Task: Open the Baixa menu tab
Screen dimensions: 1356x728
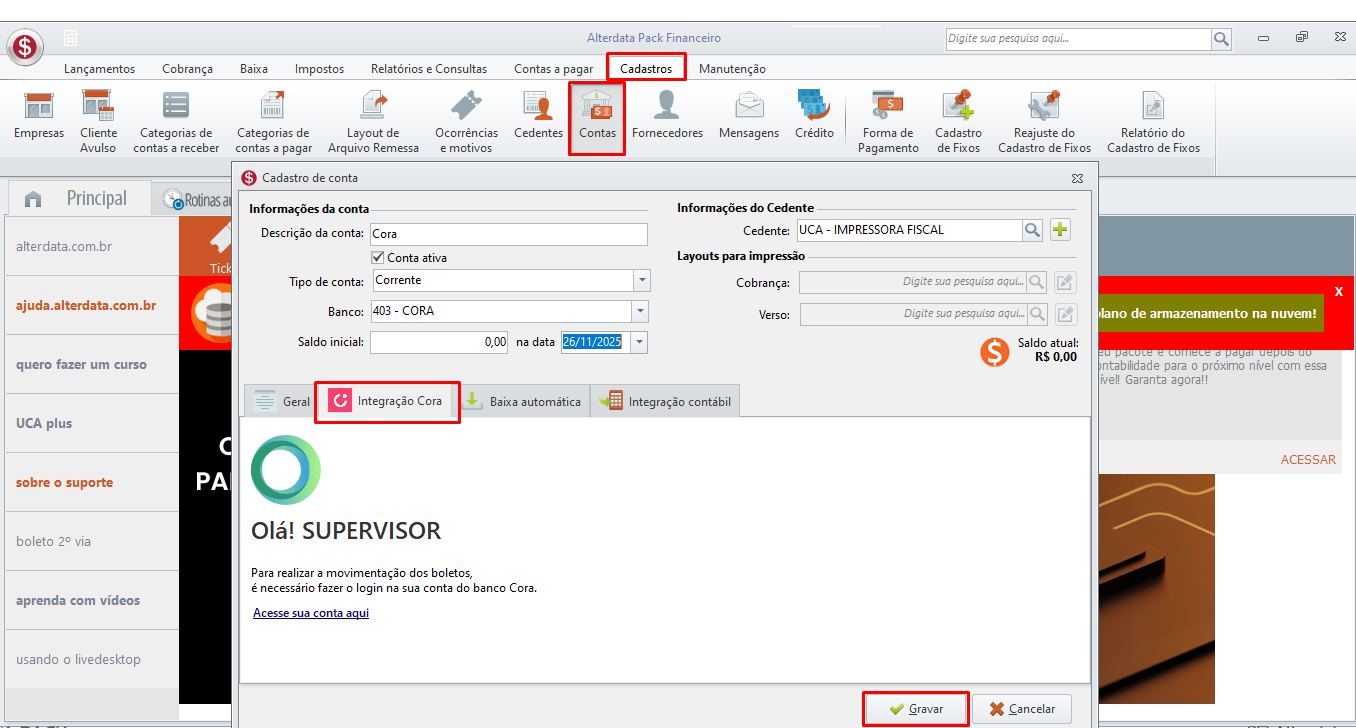Action: [x=254, y=69]
